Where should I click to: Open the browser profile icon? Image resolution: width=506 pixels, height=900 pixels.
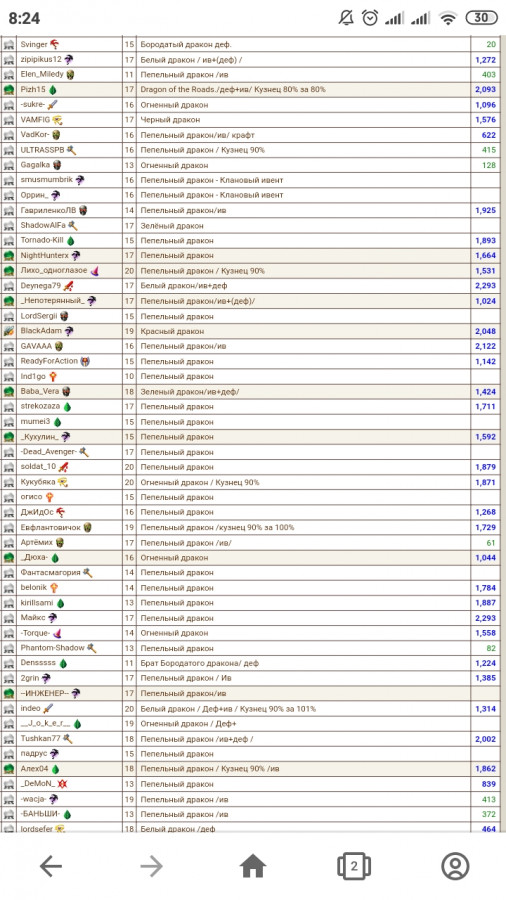tap(455, 866)
